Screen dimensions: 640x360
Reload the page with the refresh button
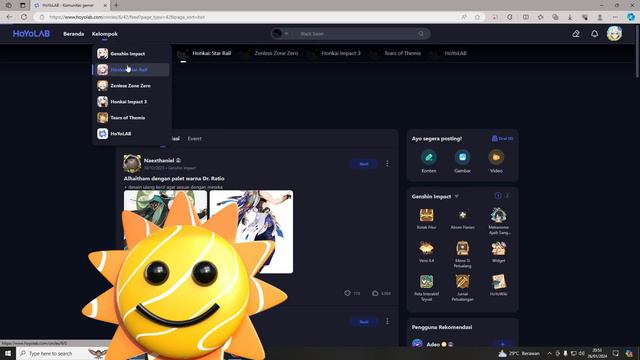[x=24, y=17]
